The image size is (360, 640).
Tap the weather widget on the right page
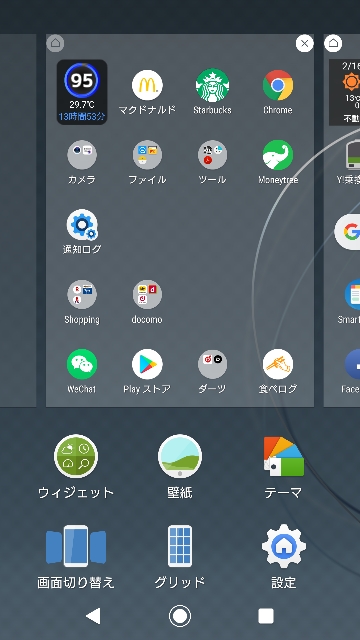(344, 92)
